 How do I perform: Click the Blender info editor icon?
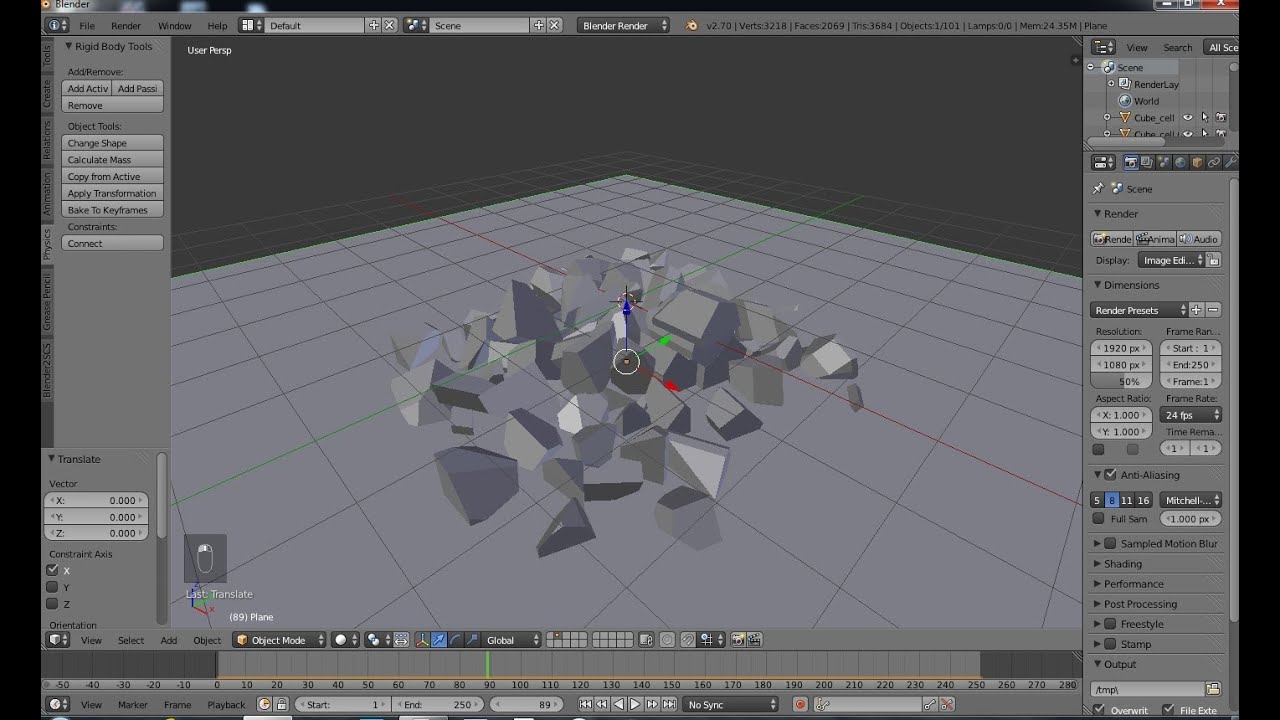click(x=58, y=25)
